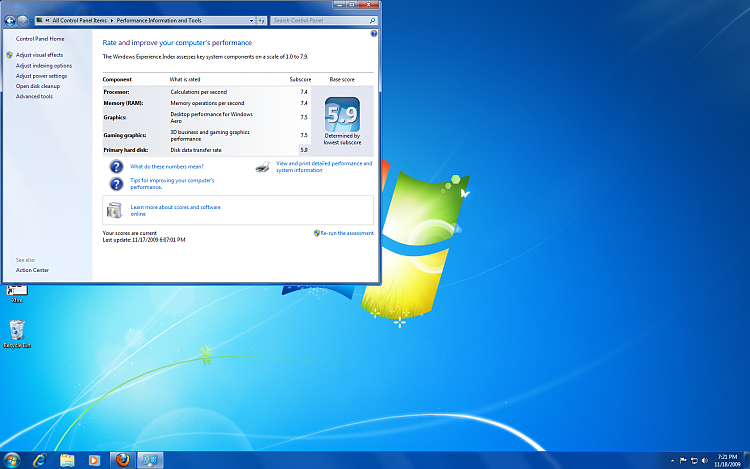The image size is (750, 469).
Task: Open Control Panel Home link
Action: coord(40,39)
